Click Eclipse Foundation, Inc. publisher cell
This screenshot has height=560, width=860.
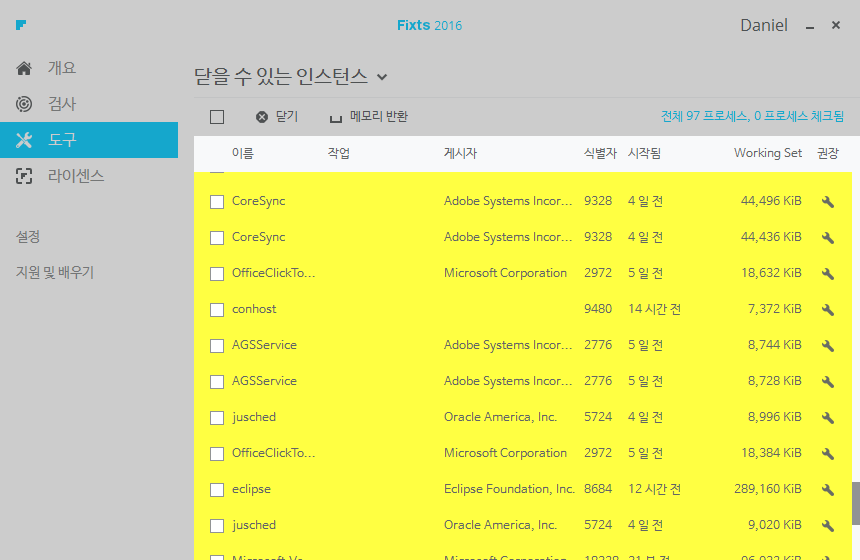pos(510,489)
